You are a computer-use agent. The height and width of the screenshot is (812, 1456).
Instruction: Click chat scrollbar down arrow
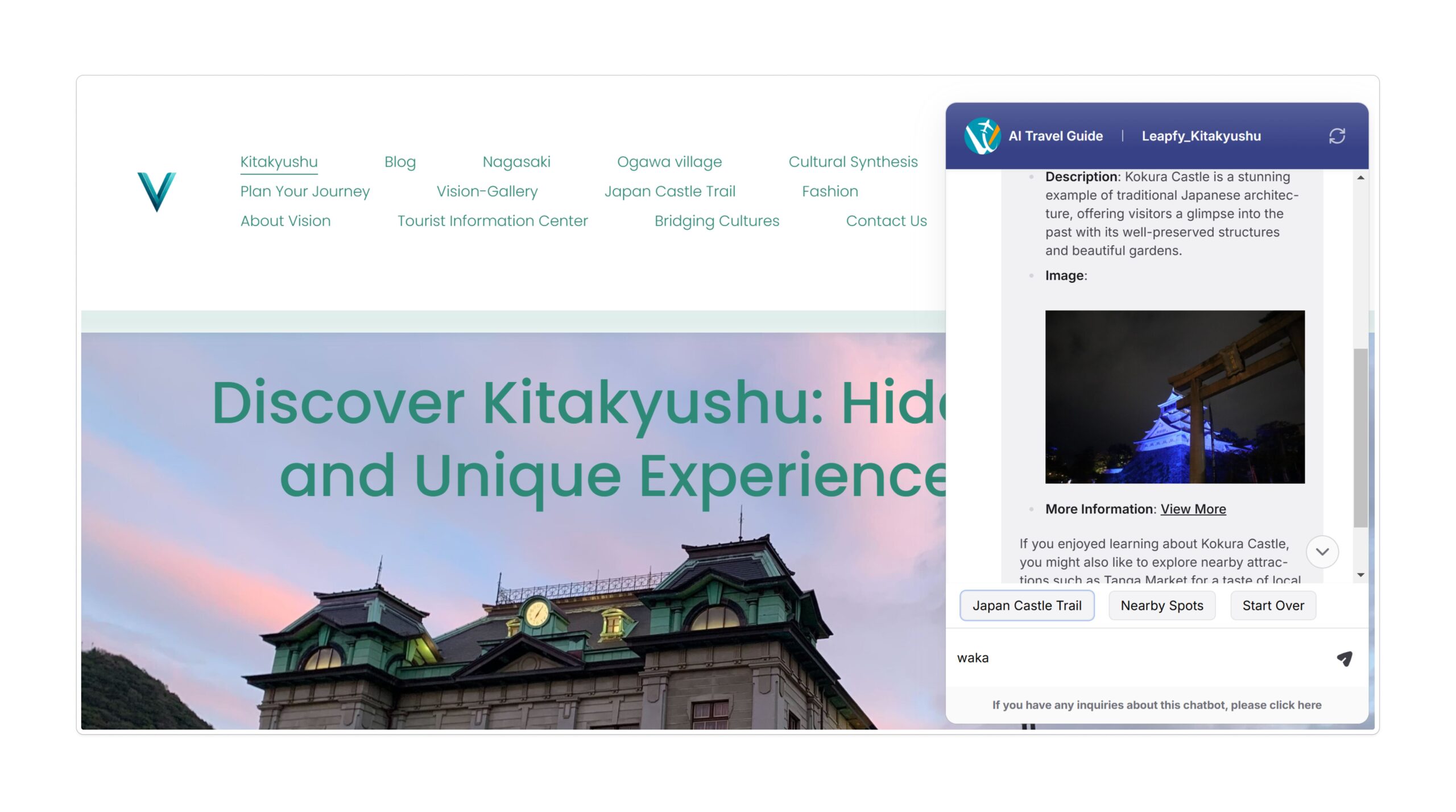[1360, 575]
